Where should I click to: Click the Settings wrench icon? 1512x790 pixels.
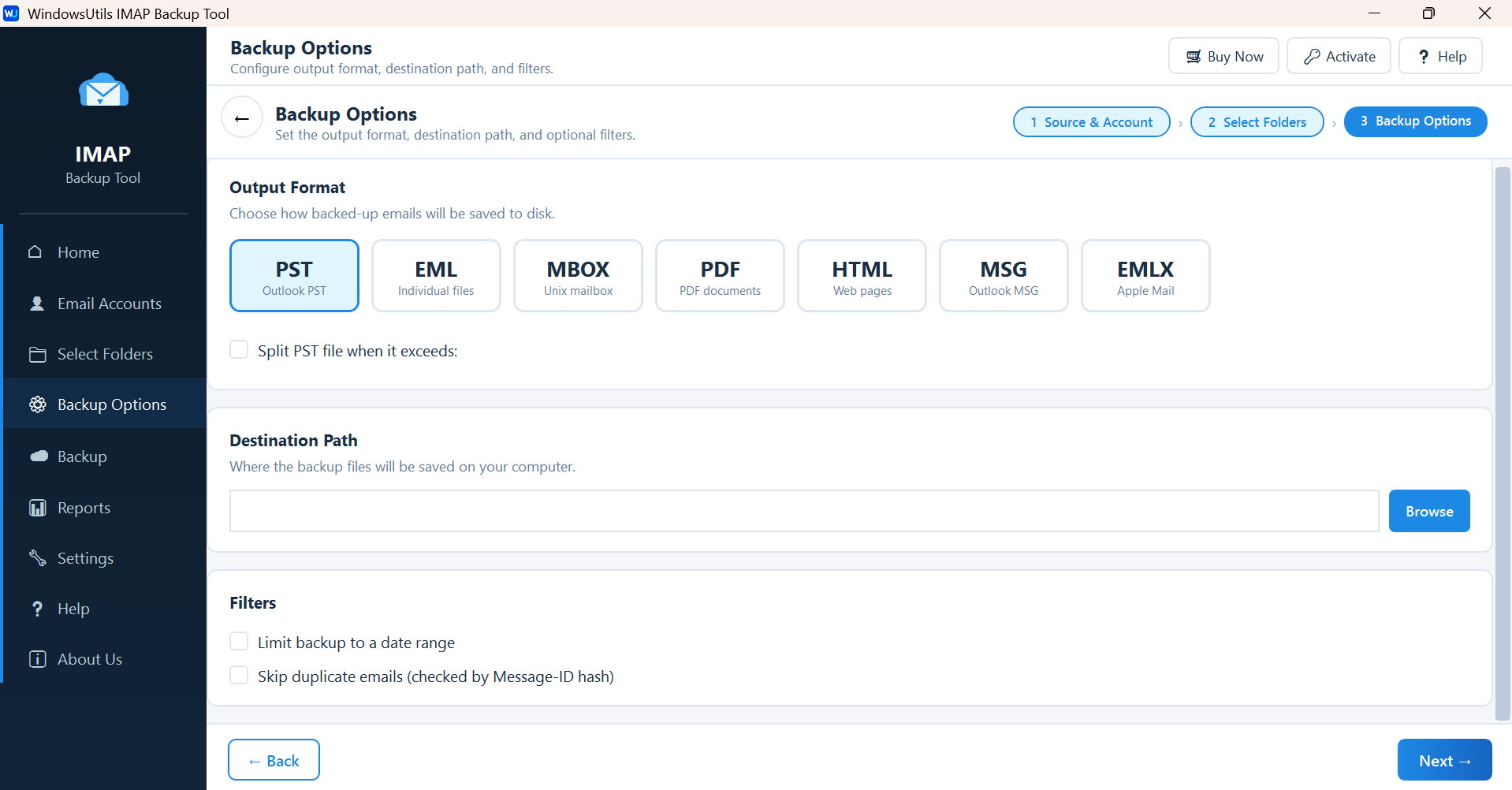coord(37,558)
